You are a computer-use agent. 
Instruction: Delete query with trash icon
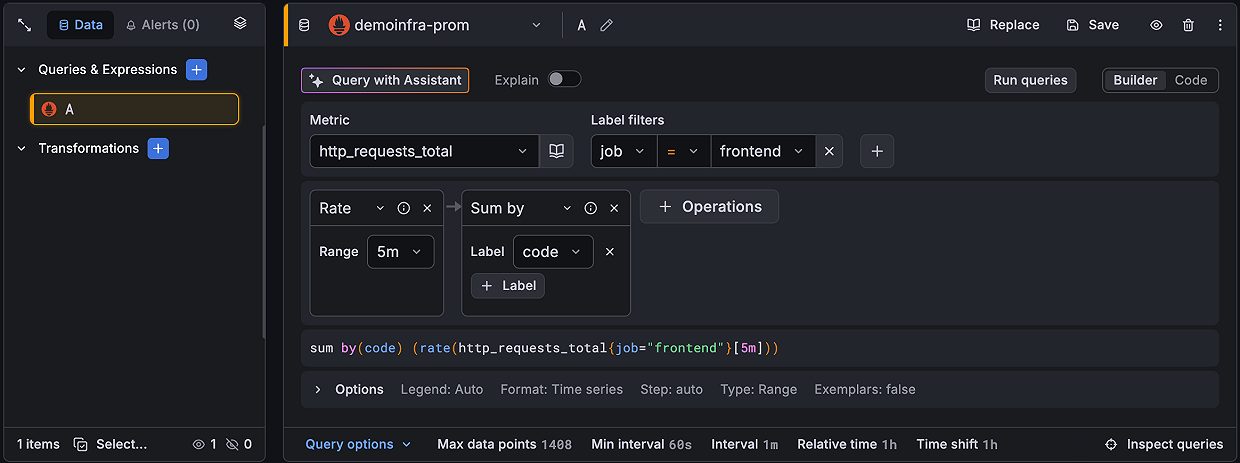click(1188, 25)
